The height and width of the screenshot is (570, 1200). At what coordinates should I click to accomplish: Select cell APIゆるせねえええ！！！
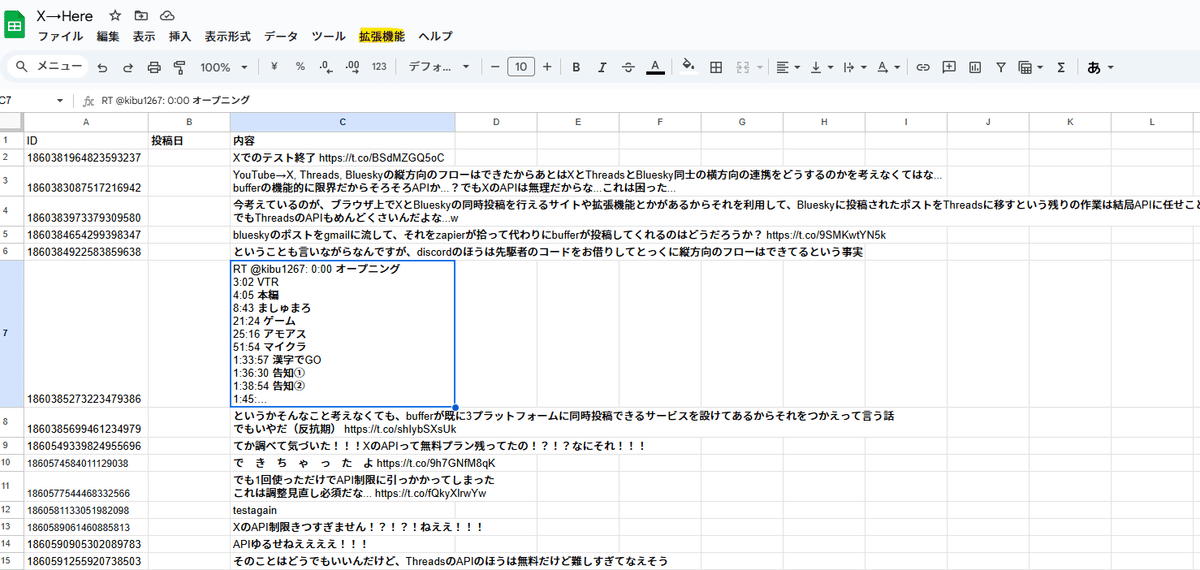point(343,544)
